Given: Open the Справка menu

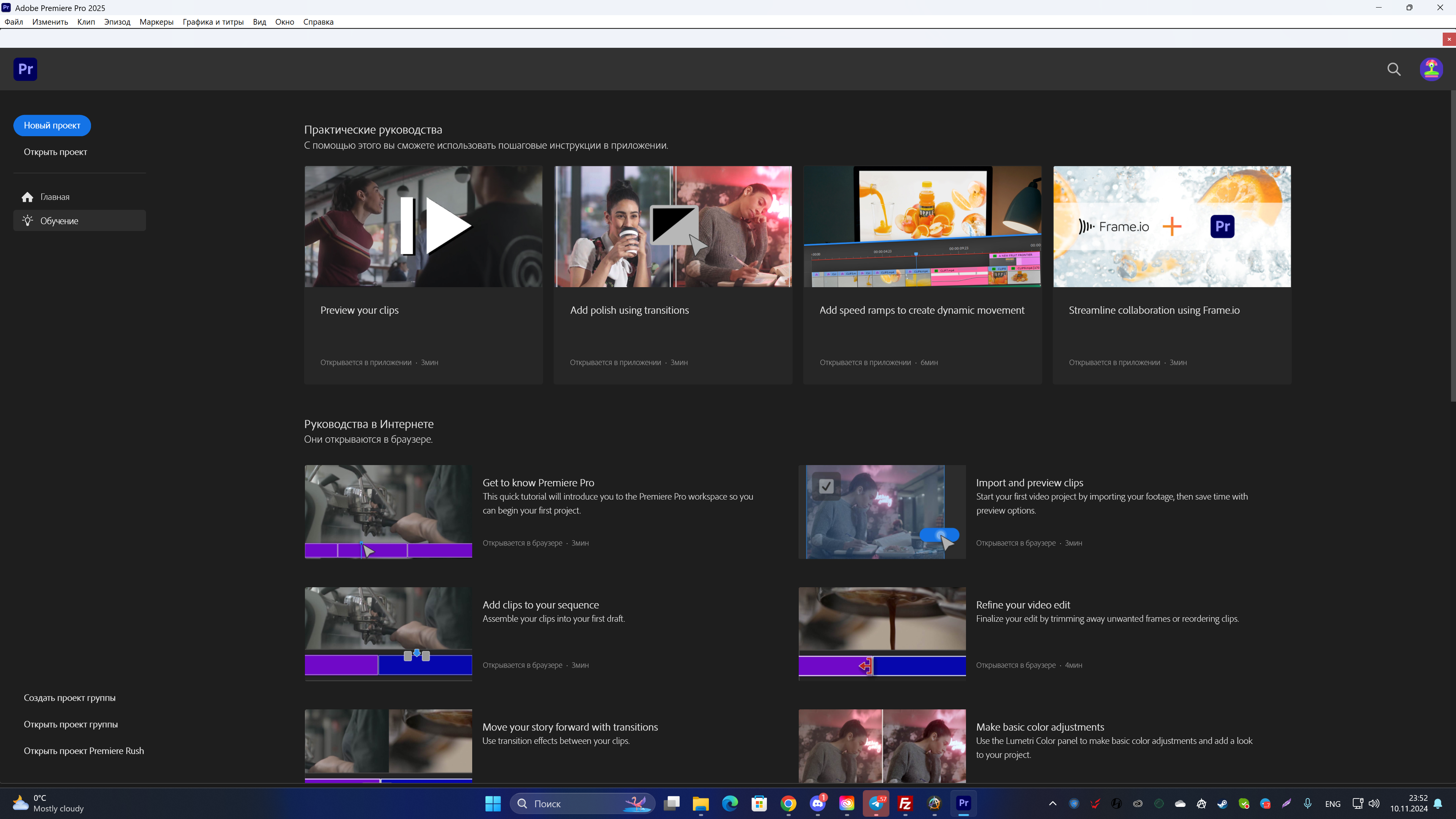Looking at the screenshot, I should click(x=318, y=22).
